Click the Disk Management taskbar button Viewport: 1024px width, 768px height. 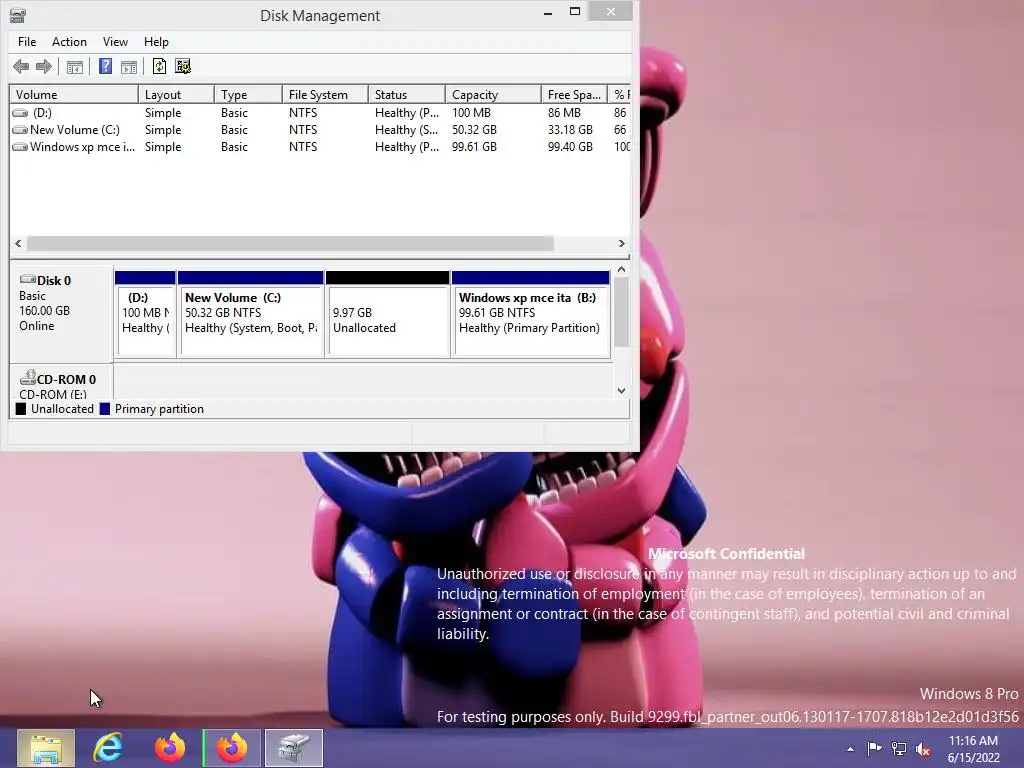(x=294, y=748)
